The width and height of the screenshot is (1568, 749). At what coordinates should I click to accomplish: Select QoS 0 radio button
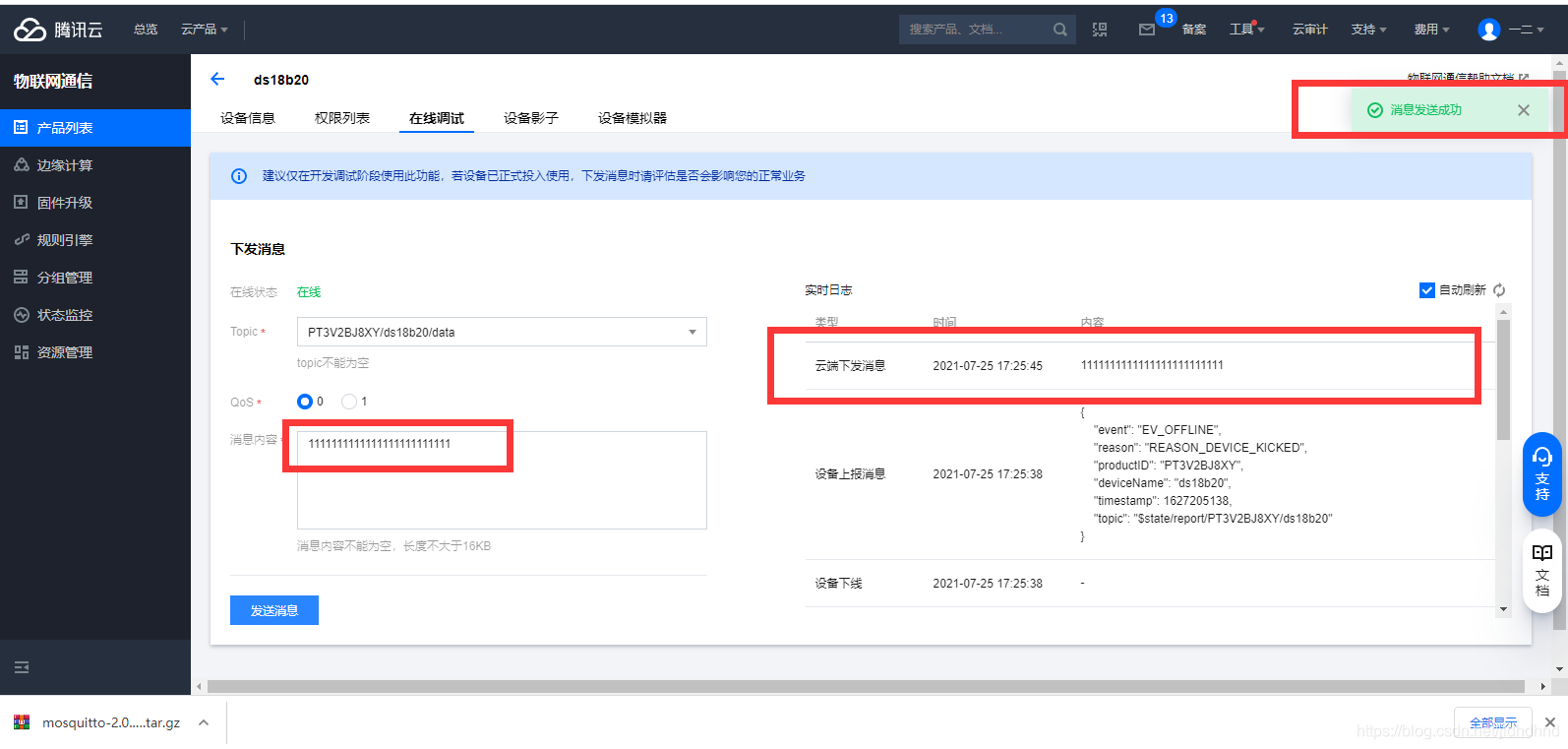point(305,402)
